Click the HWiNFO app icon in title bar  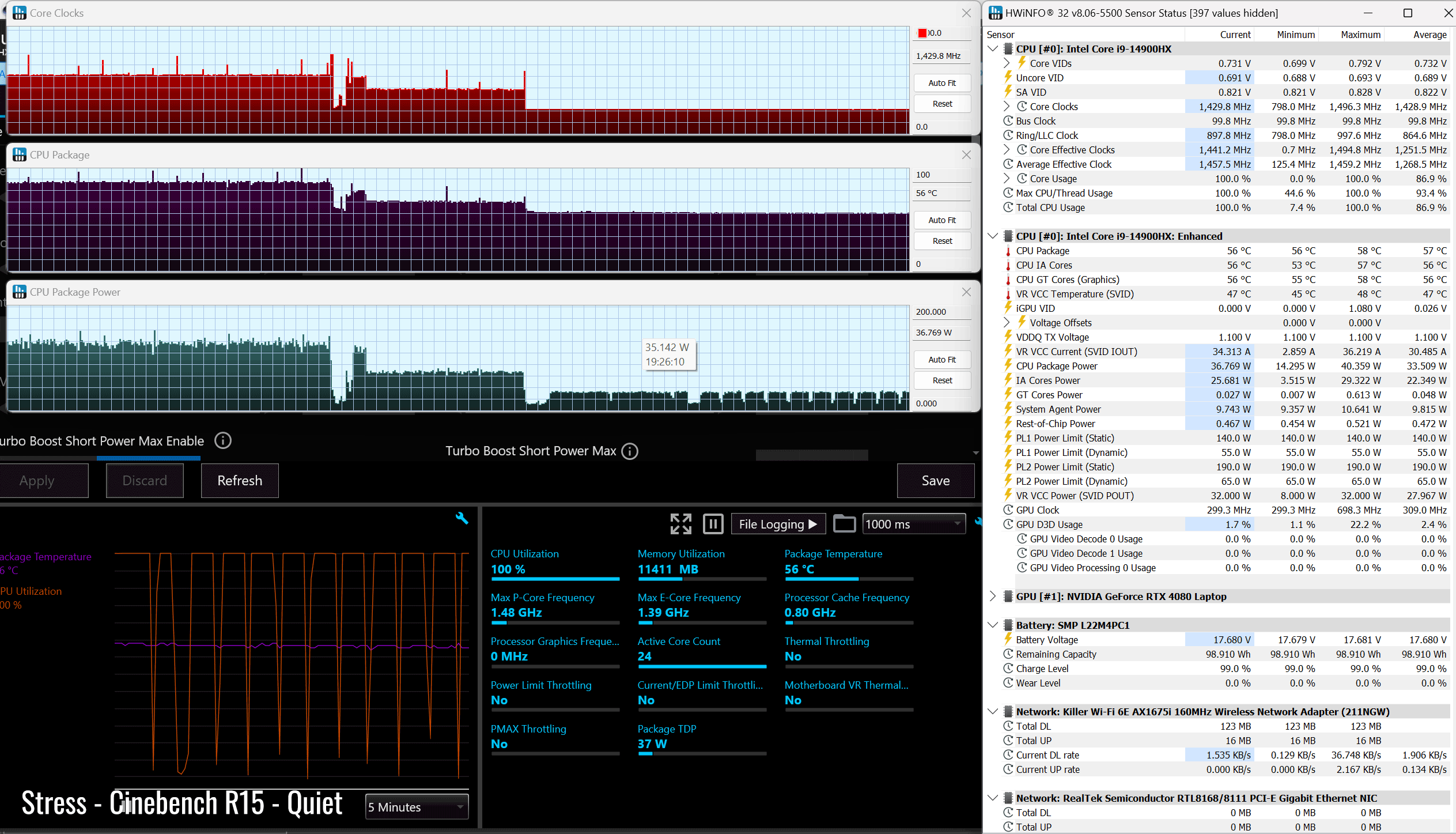(996, 13)
